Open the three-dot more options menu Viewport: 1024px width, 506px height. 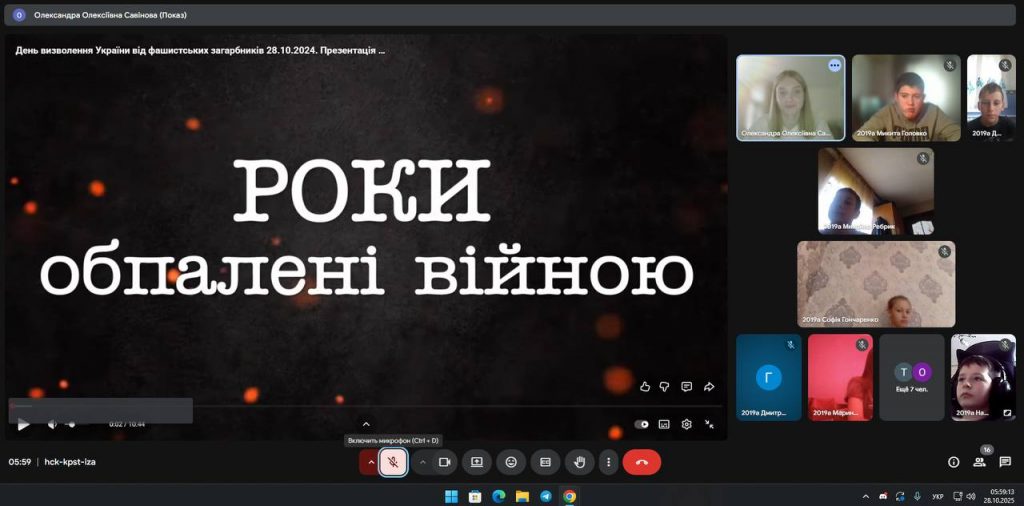tap(608, 462)
